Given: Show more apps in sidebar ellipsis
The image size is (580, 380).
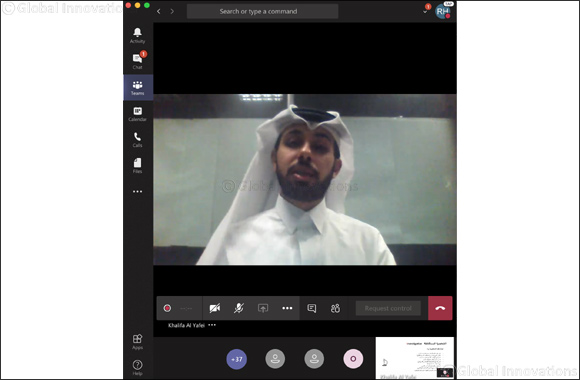Looking at the screenshot, I should tap(138, 191).
